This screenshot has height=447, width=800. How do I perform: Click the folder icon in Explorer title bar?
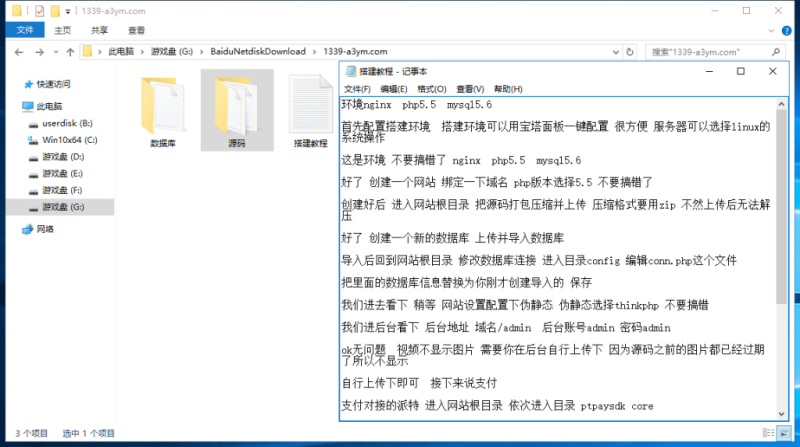17,11
